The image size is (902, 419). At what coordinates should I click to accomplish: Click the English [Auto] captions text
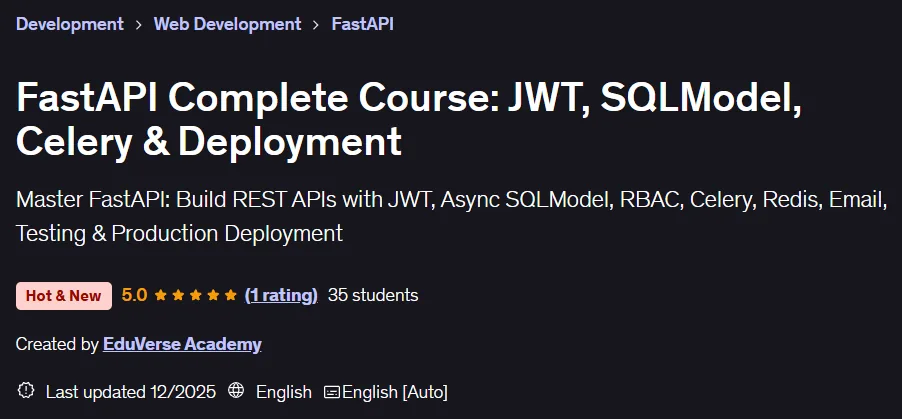[x=395, y=392]
